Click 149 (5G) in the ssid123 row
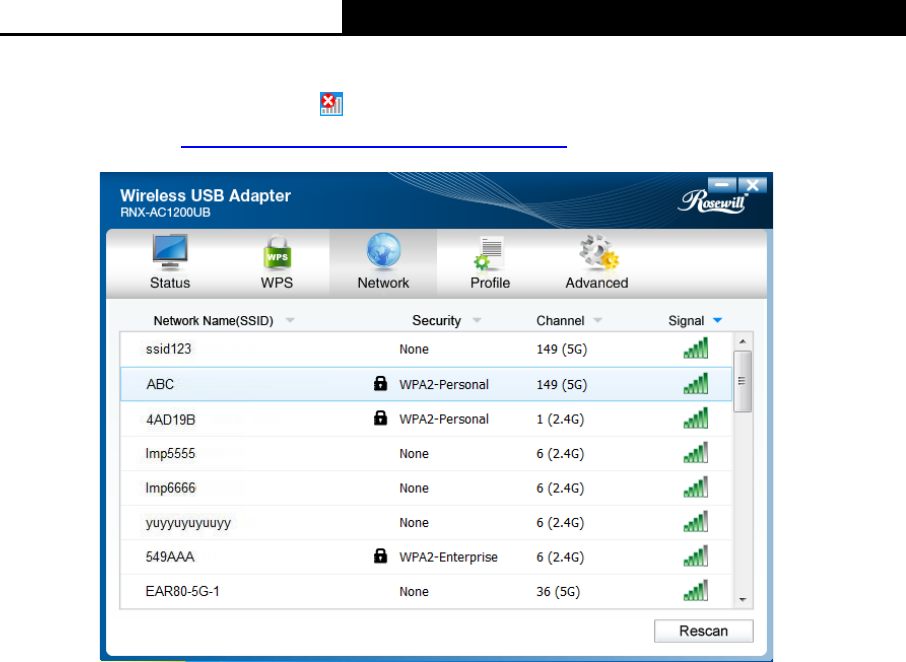The height and width of the screenshot is (662, 906). (x=562, y=349)
